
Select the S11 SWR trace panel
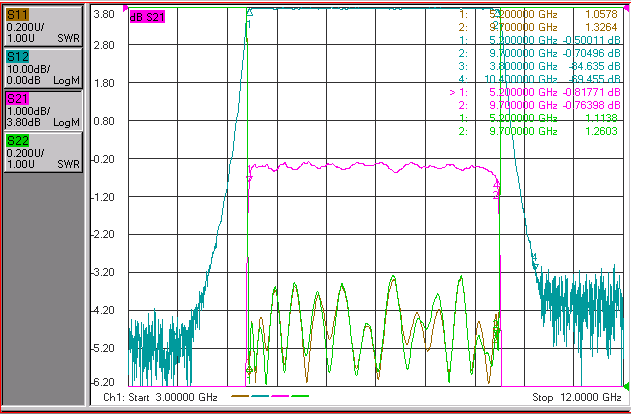pyautogui.click(x=43, y=26)
